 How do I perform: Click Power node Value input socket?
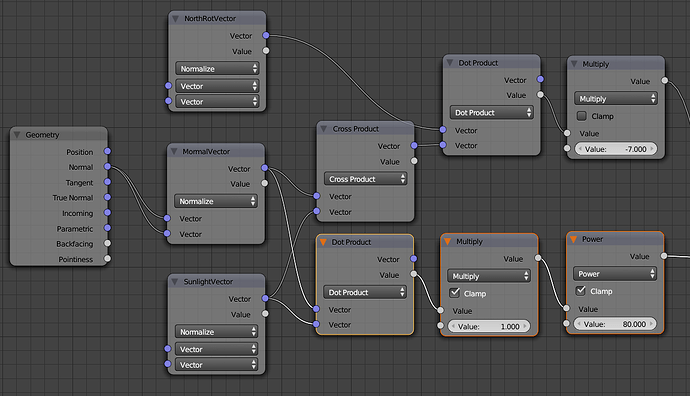(x=567, y=308)
